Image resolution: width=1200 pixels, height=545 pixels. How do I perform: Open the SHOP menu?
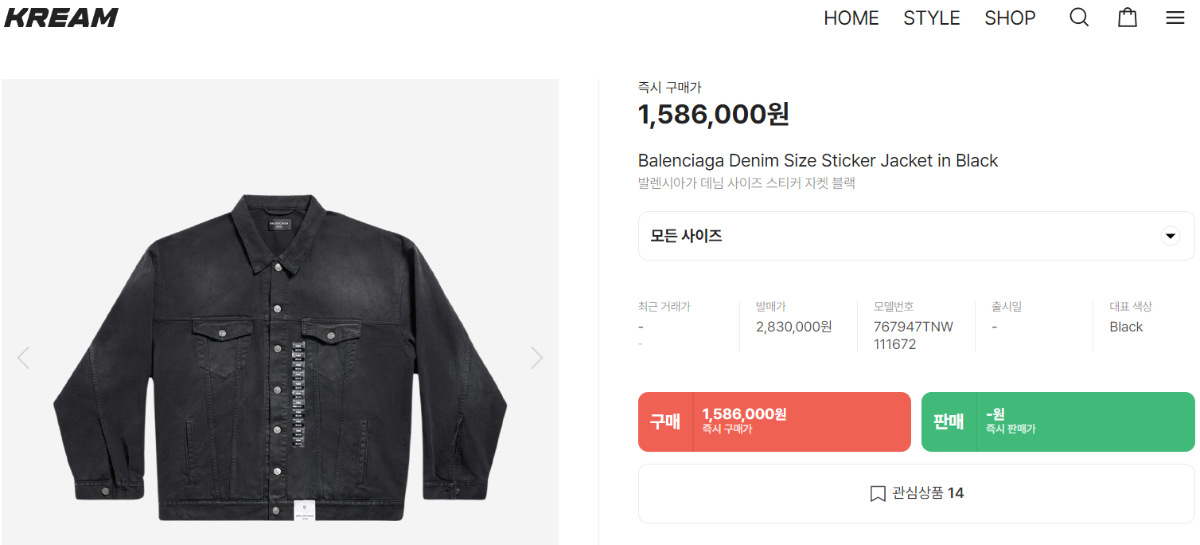(x=1010, y=18)
